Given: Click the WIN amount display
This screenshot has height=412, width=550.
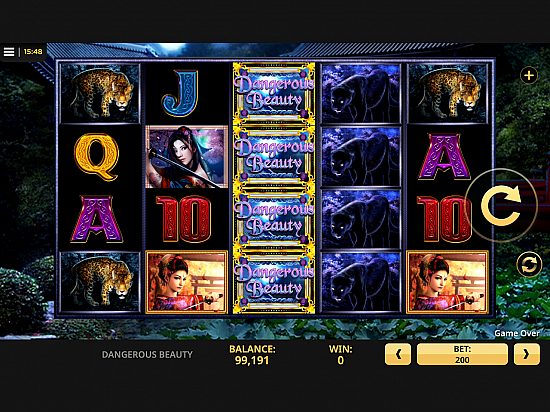Looking at the screenshot, I should tap(341, 354).
